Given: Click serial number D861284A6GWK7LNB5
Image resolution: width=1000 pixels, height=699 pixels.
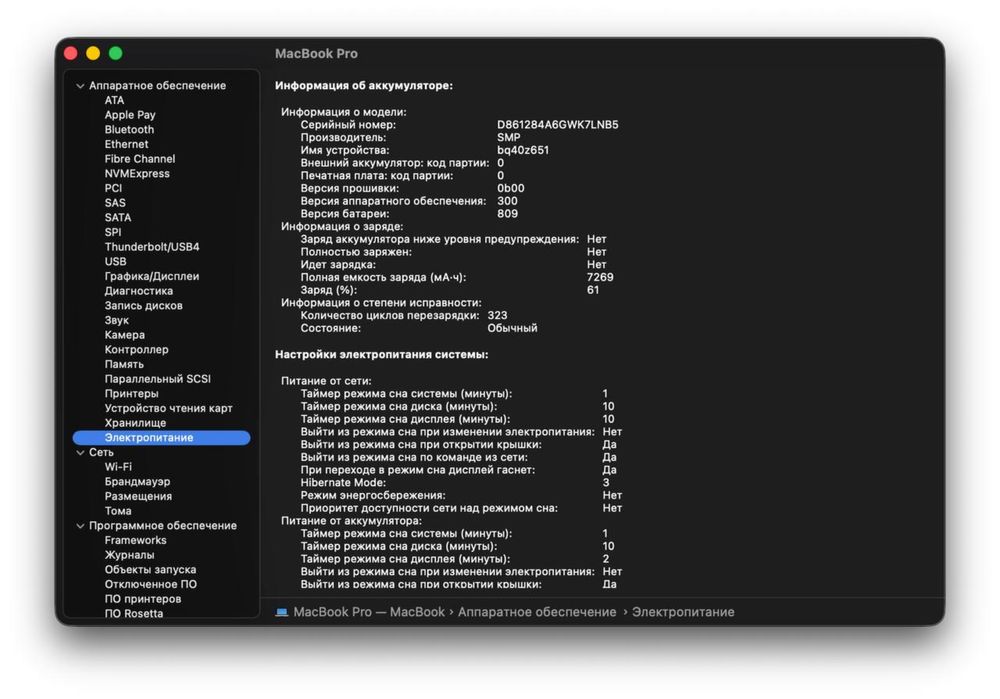Looking at the screenshot, I should pyautogui.click(x=557, y=124).
